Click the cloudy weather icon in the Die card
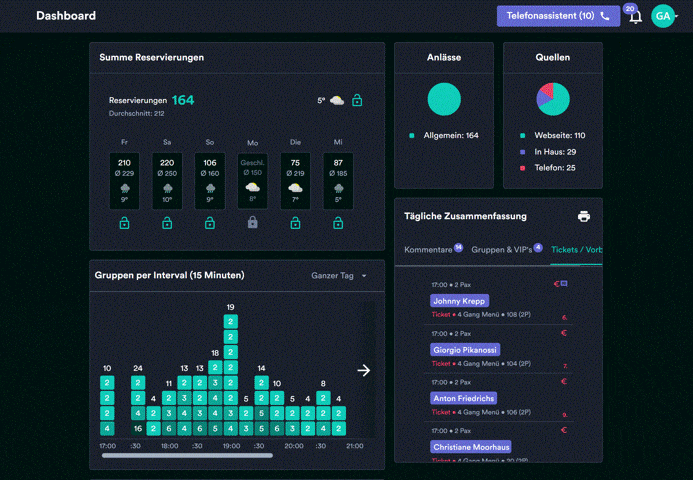This screenshot has height=480, width=693. click(295, 188)
